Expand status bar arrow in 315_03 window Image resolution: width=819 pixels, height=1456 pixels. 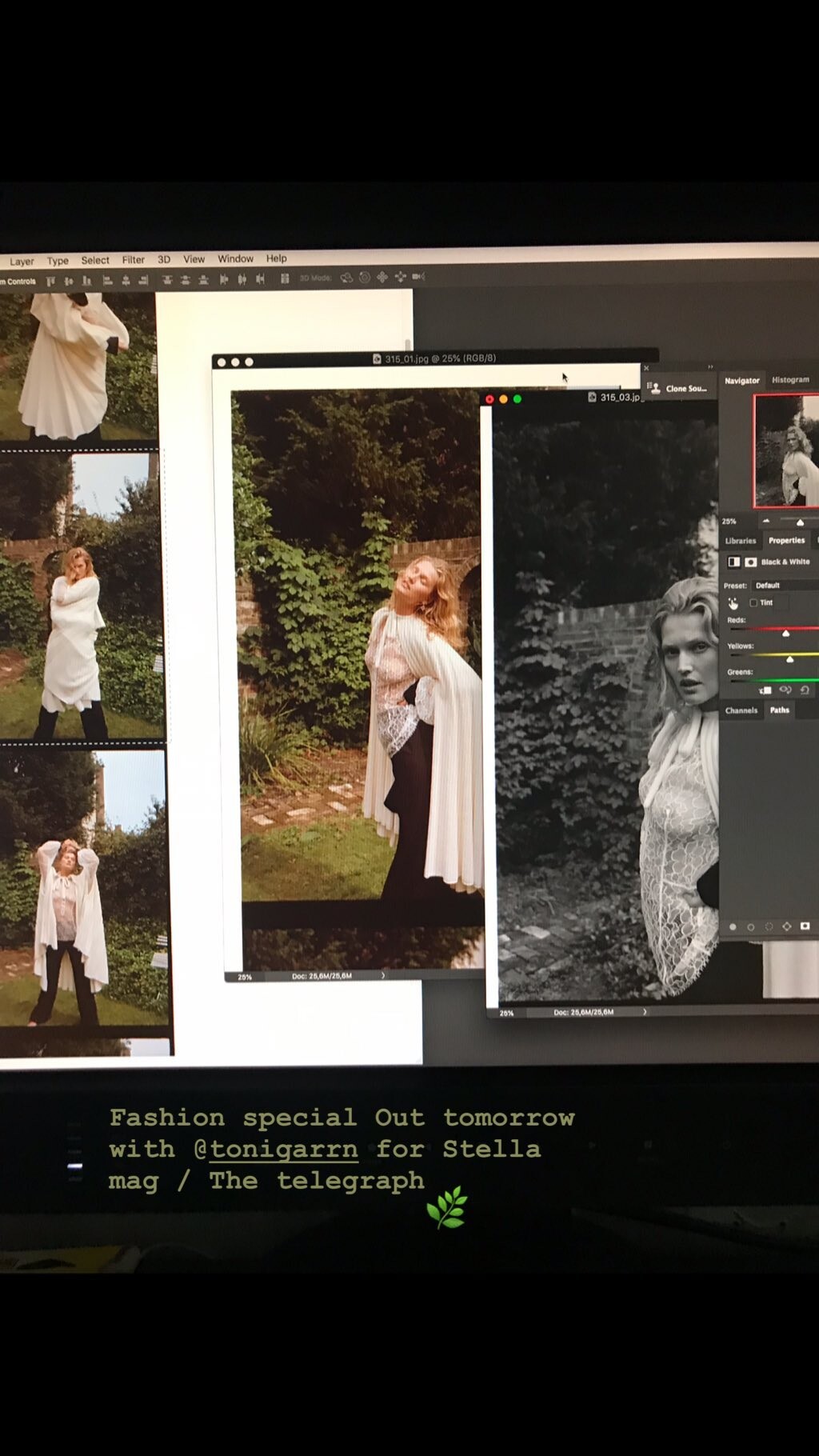pyautogui.click(x=645, y=1011)
